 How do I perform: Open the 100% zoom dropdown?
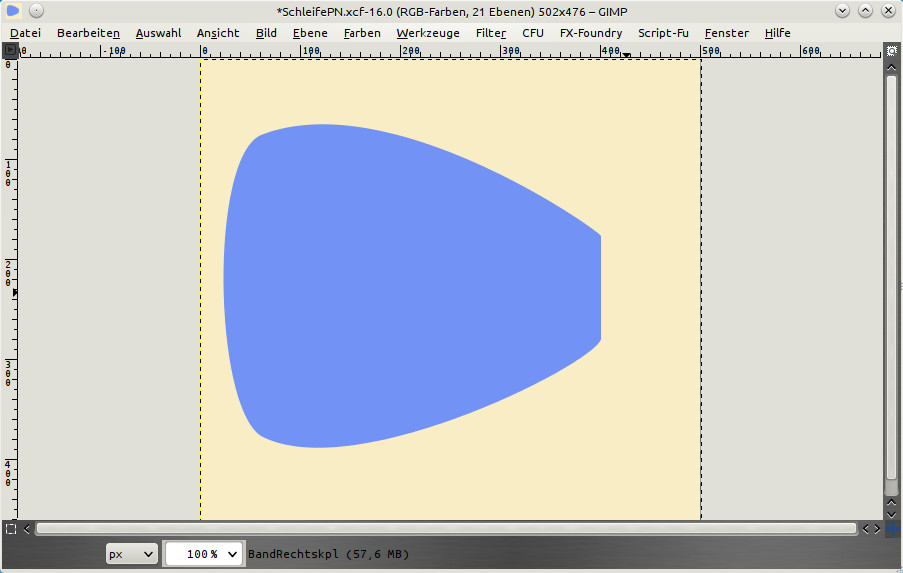point(204,553)
